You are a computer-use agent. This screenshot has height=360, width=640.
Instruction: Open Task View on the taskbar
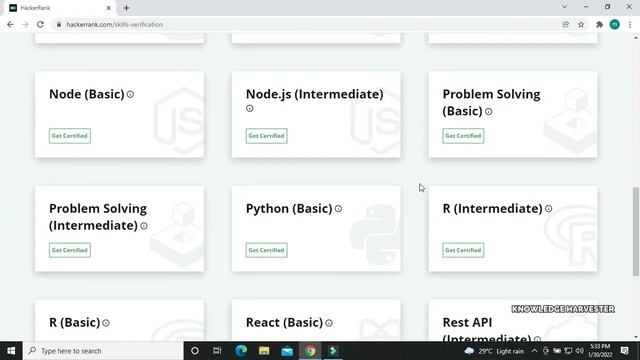217,351
